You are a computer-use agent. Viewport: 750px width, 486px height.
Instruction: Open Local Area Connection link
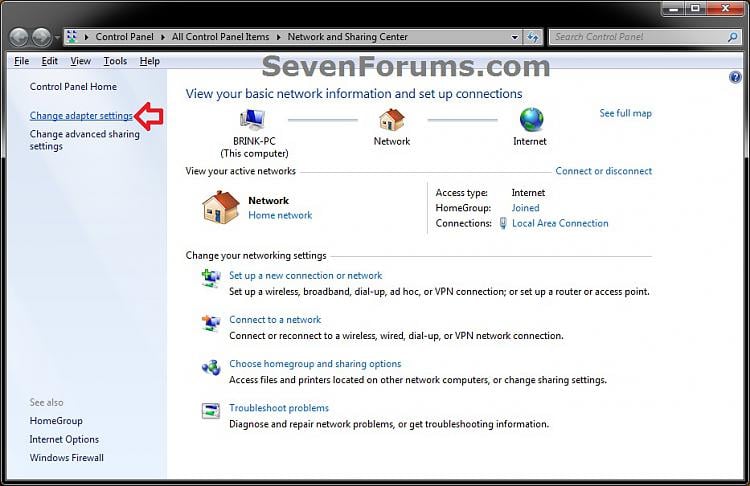[x=560, y=223]
